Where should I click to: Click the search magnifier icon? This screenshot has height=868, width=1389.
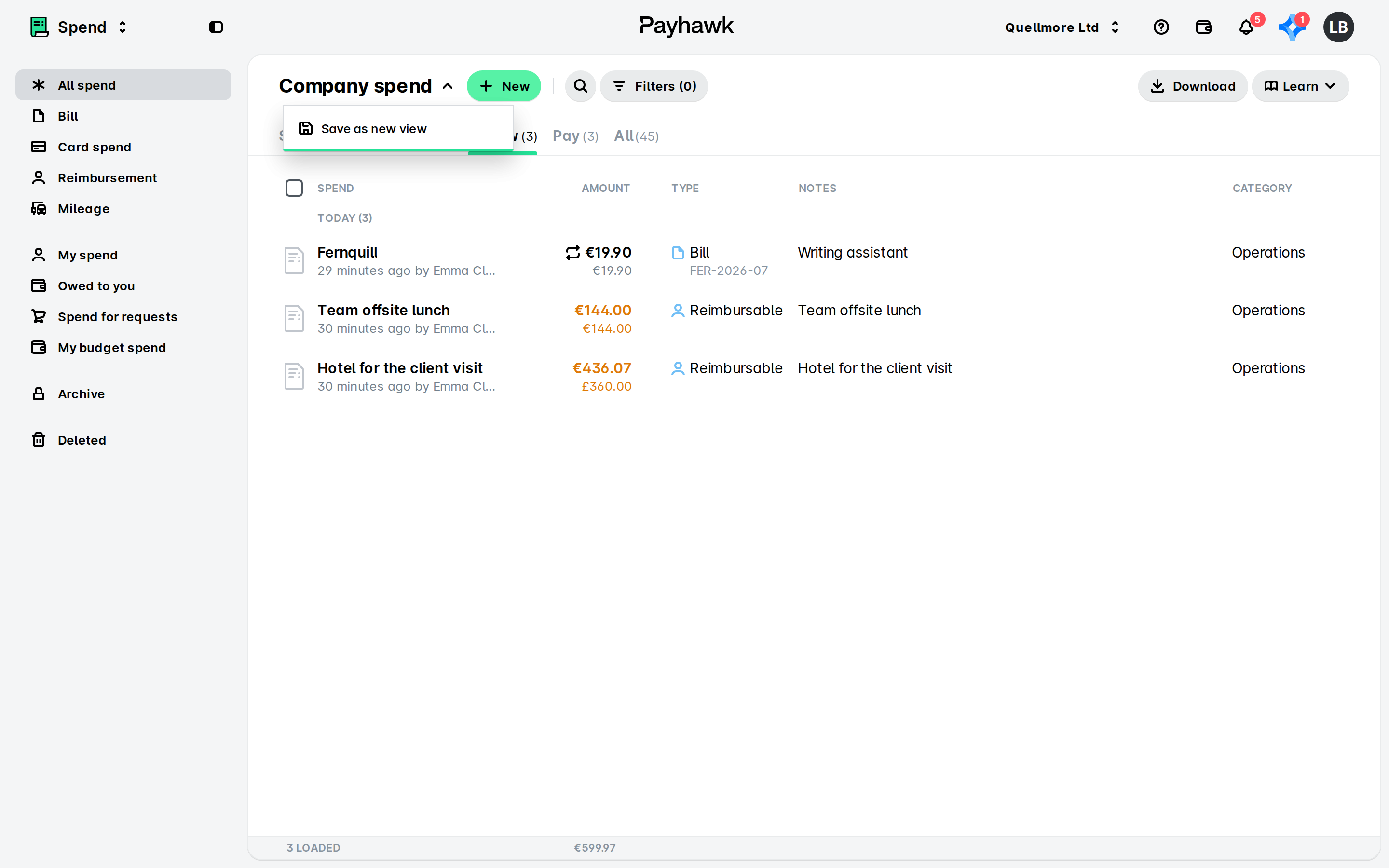coord(580,86)
